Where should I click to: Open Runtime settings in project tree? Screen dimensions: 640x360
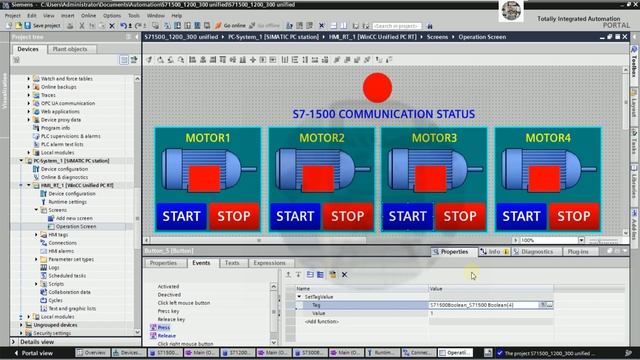pyautogui.click(x=67, y=202)
